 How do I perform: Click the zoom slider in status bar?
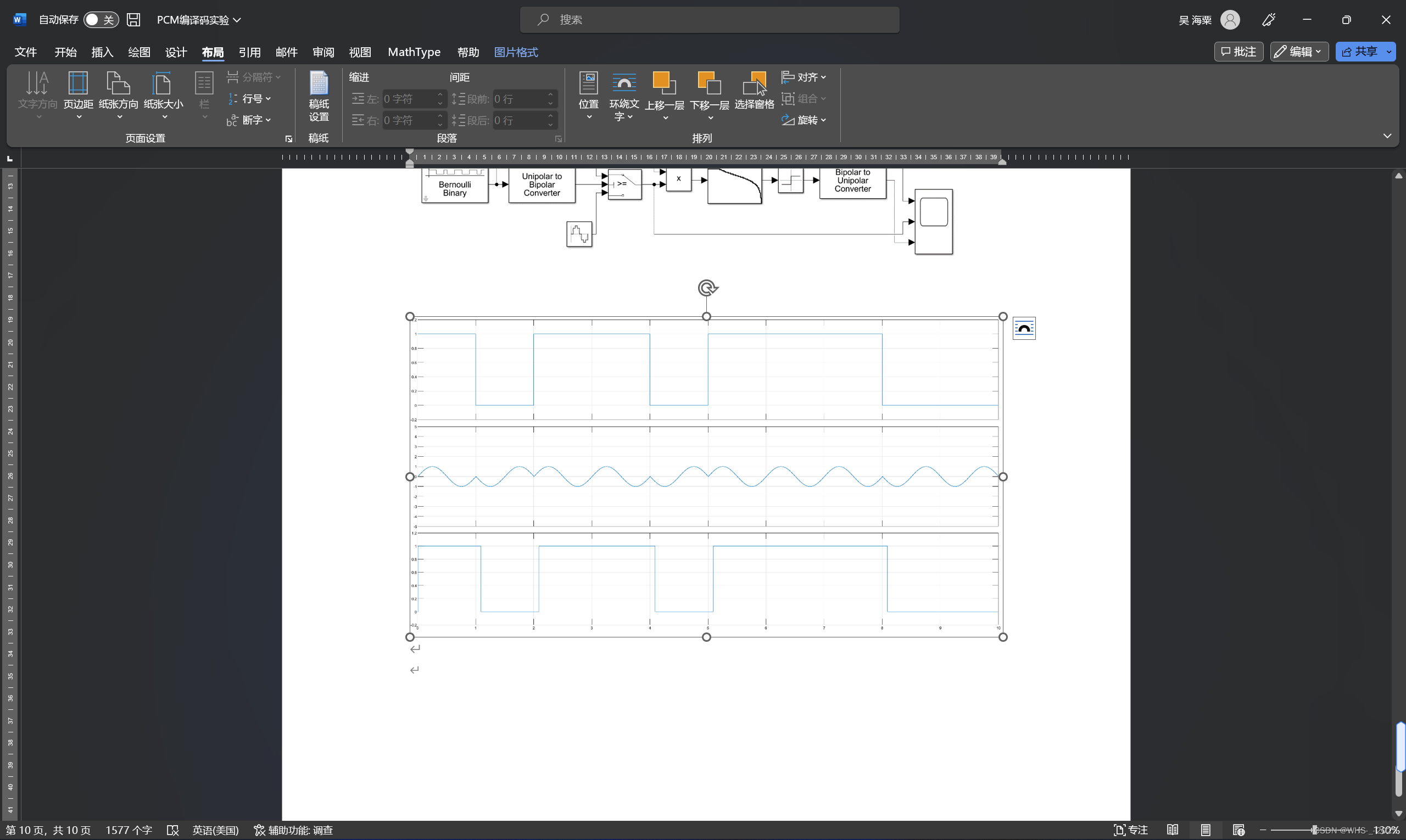point(1314,830)
